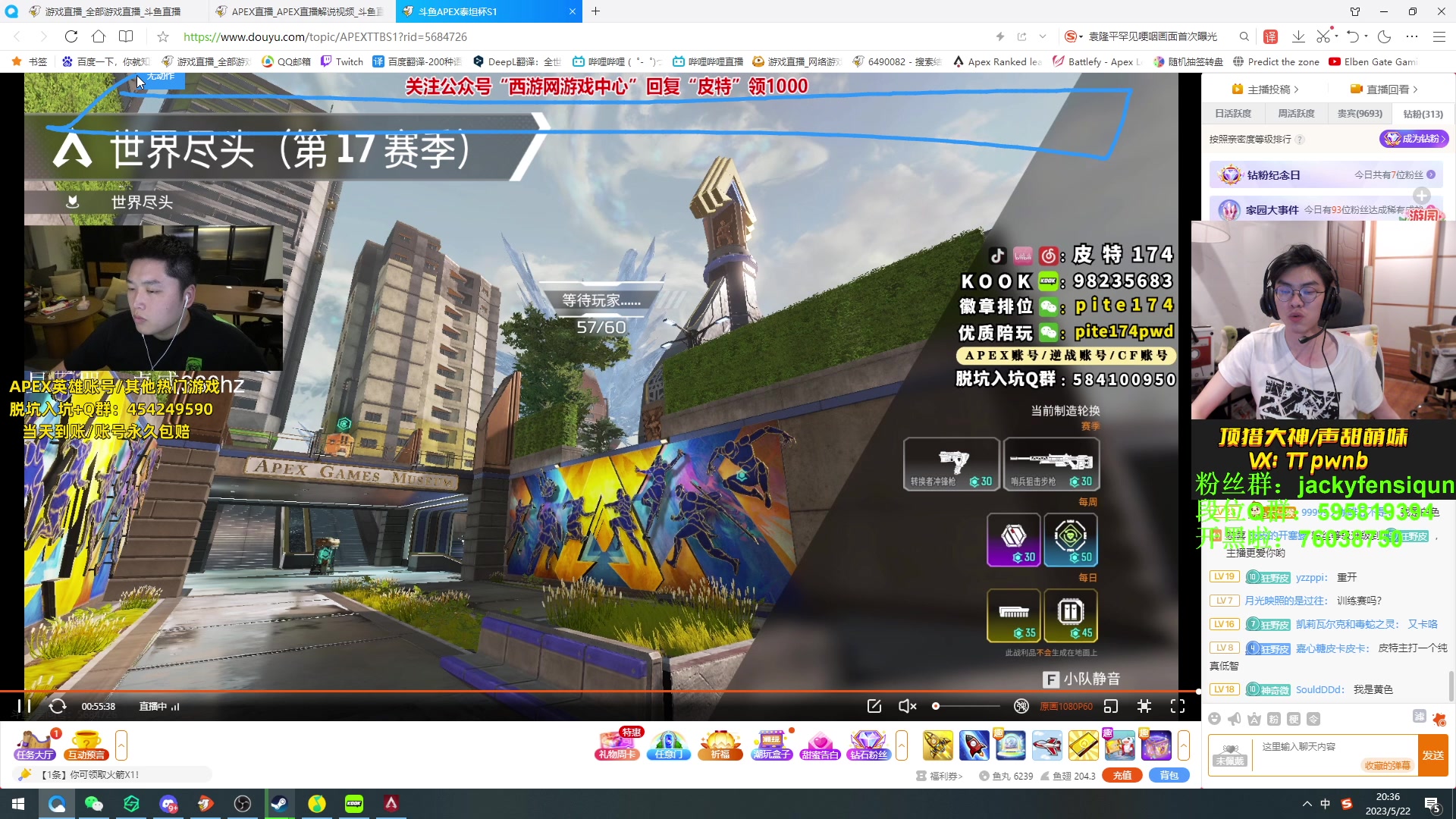Image resolution: width=1456 pixels, height=819 pixels.
Task: Open the 原画1080P60 quality selector
Action: pyautogui.click(x=1065, y=706)
